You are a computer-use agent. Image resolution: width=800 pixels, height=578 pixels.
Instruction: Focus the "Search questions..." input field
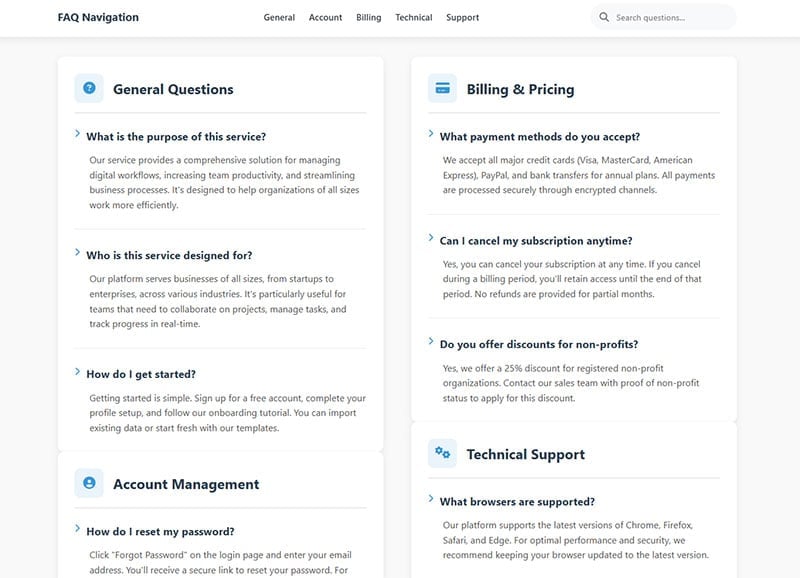pyautogui.click(x=670, y=18)
